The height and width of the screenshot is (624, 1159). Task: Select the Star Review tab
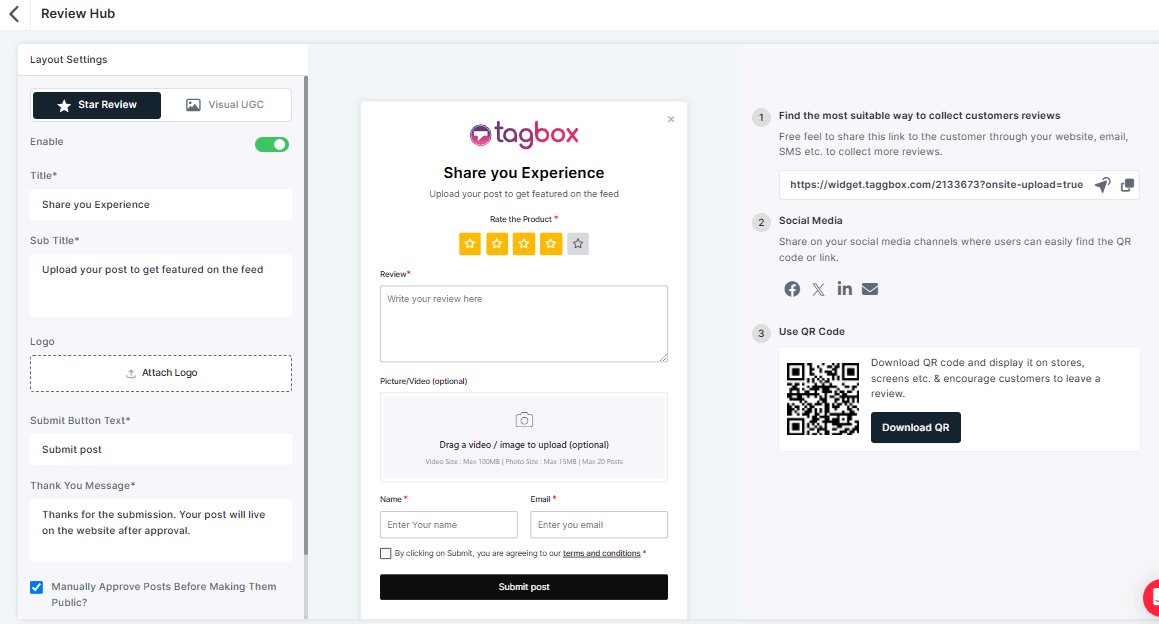coord(96,104)
